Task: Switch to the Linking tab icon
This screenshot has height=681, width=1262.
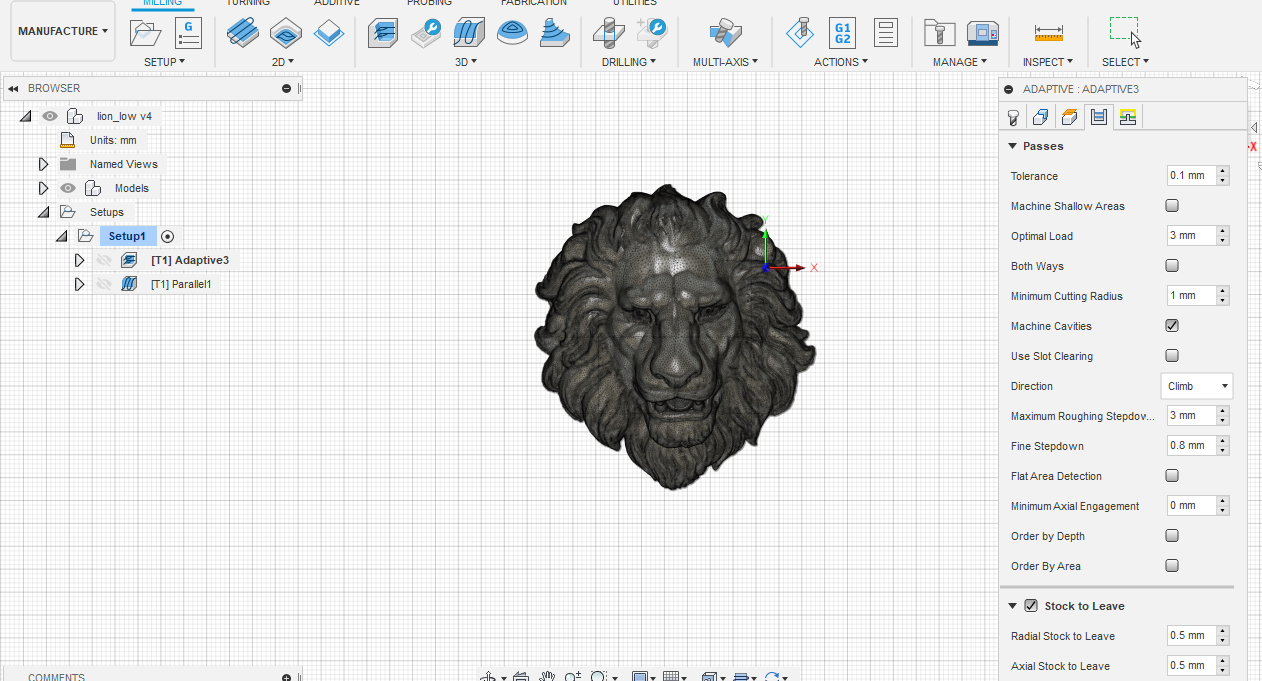Action: [x=1128, y=118]
